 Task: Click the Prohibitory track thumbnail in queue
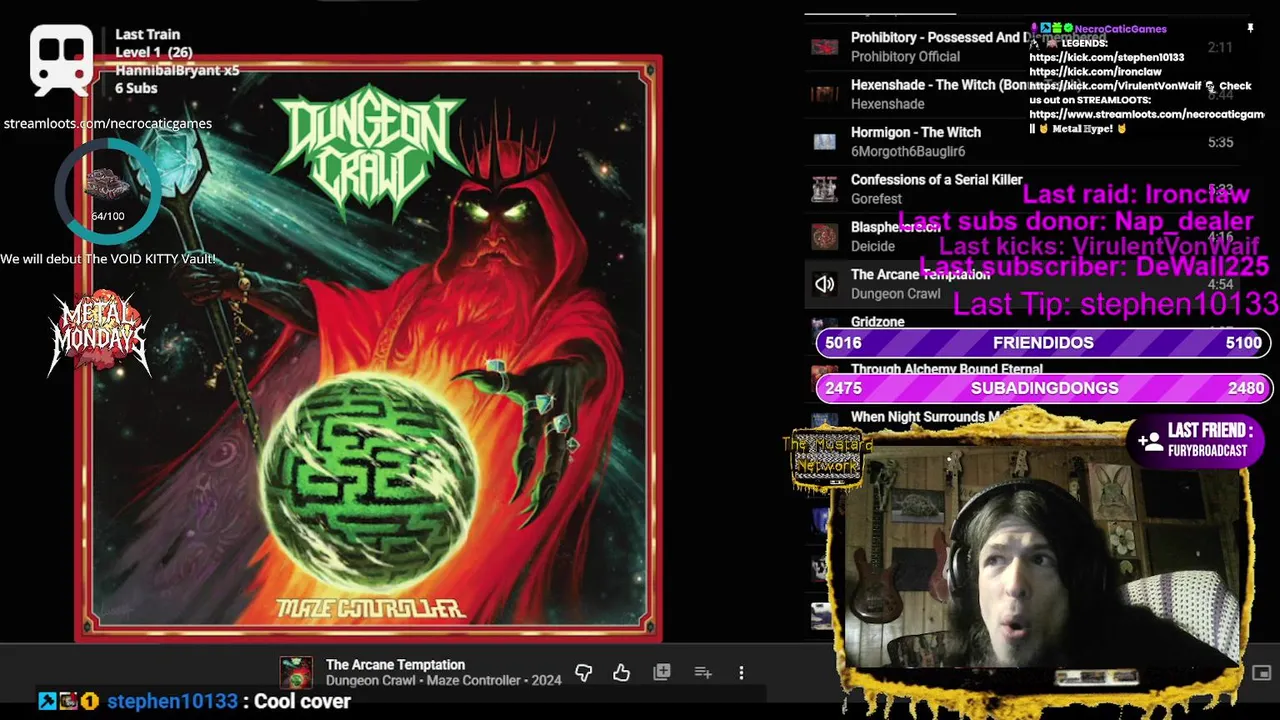coord(824,47)
